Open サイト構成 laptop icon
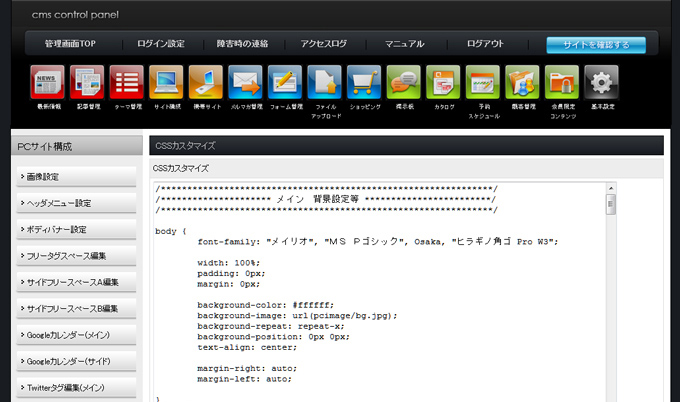Viewport: 680px width, 402px height. pos(166,82)
